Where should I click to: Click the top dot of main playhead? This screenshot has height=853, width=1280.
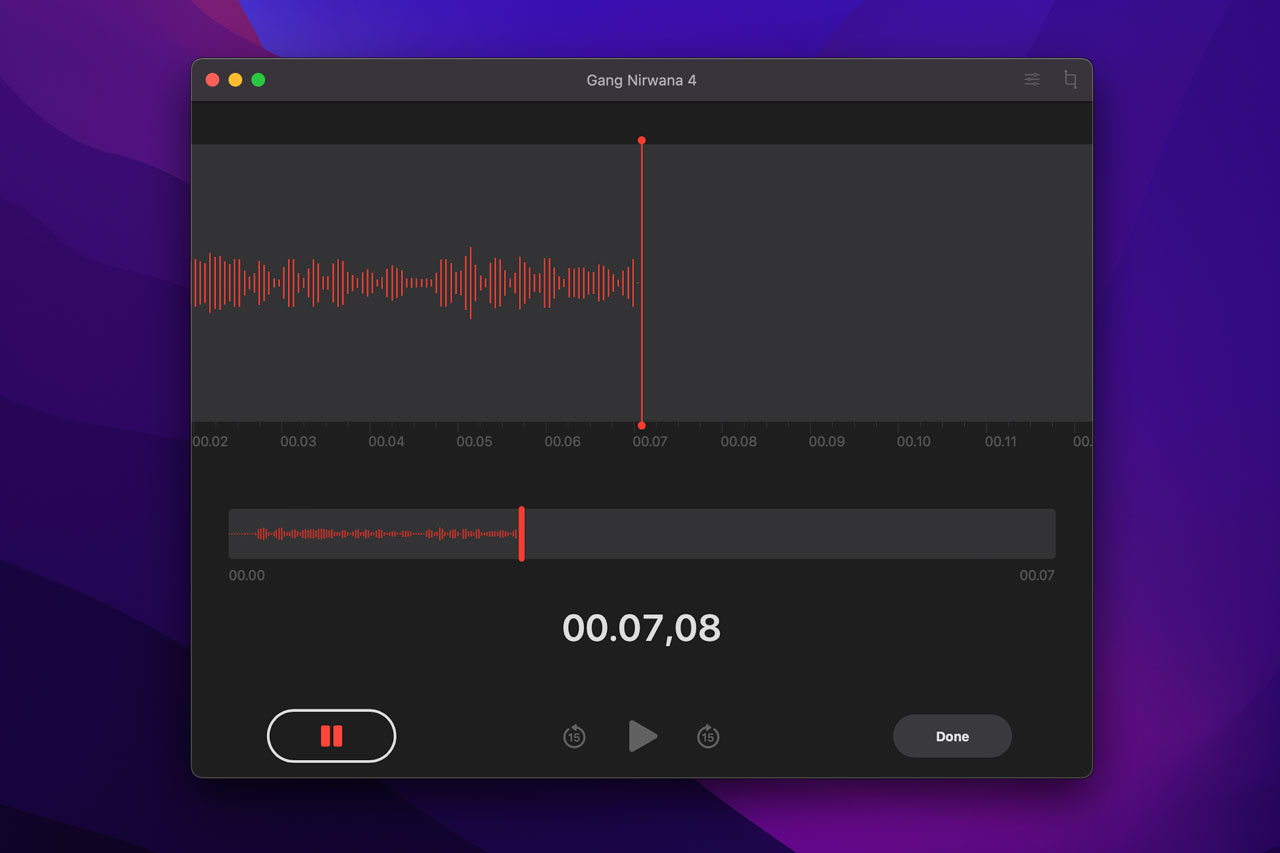pos(642,141)
